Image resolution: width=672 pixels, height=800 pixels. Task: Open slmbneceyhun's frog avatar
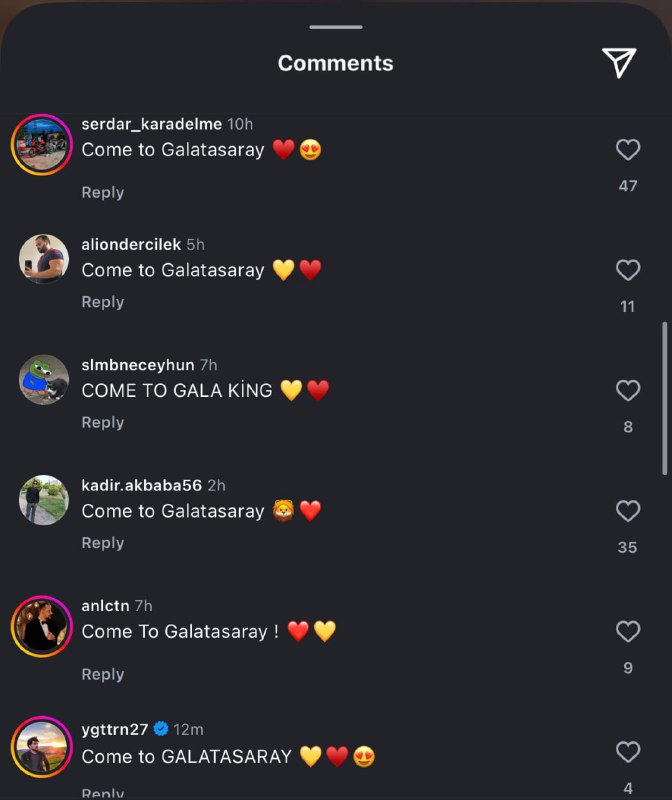click(x=42, y=379)
